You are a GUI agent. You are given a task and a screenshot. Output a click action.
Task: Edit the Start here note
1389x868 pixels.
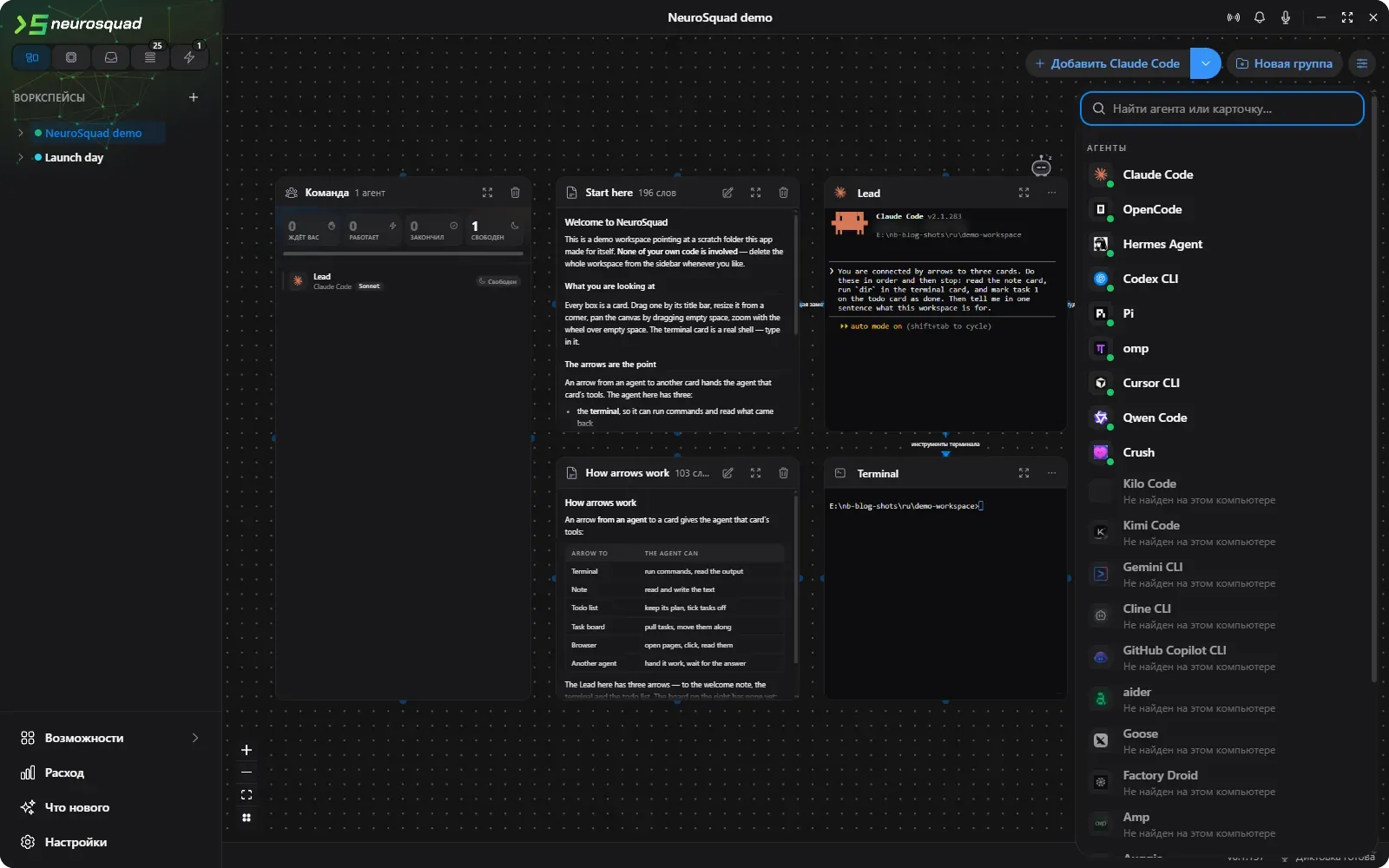(x=727, y=193)
